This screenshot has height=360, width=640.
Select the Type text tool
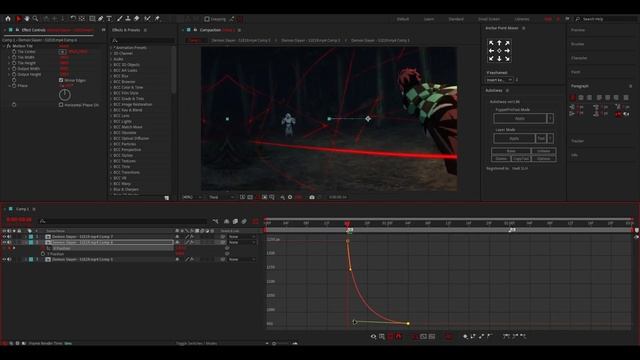[109, 19]
